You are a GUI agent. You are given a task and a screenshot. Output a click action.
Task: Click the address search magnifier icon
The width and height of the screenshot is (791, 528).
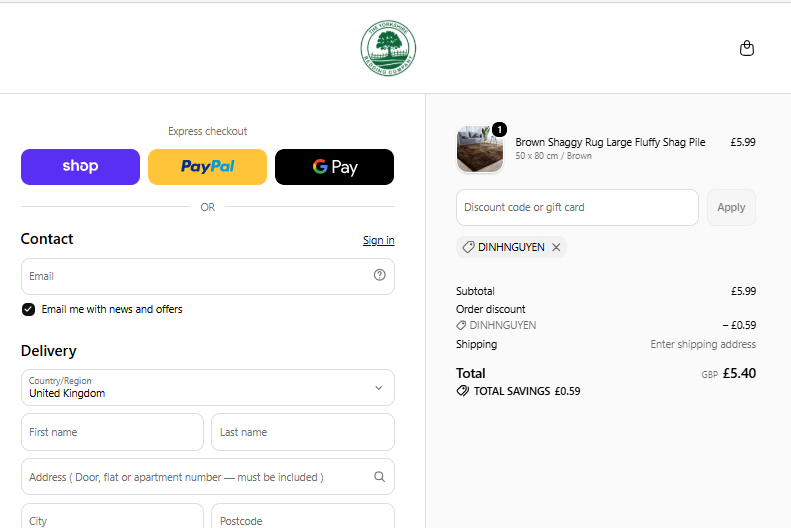379,477
